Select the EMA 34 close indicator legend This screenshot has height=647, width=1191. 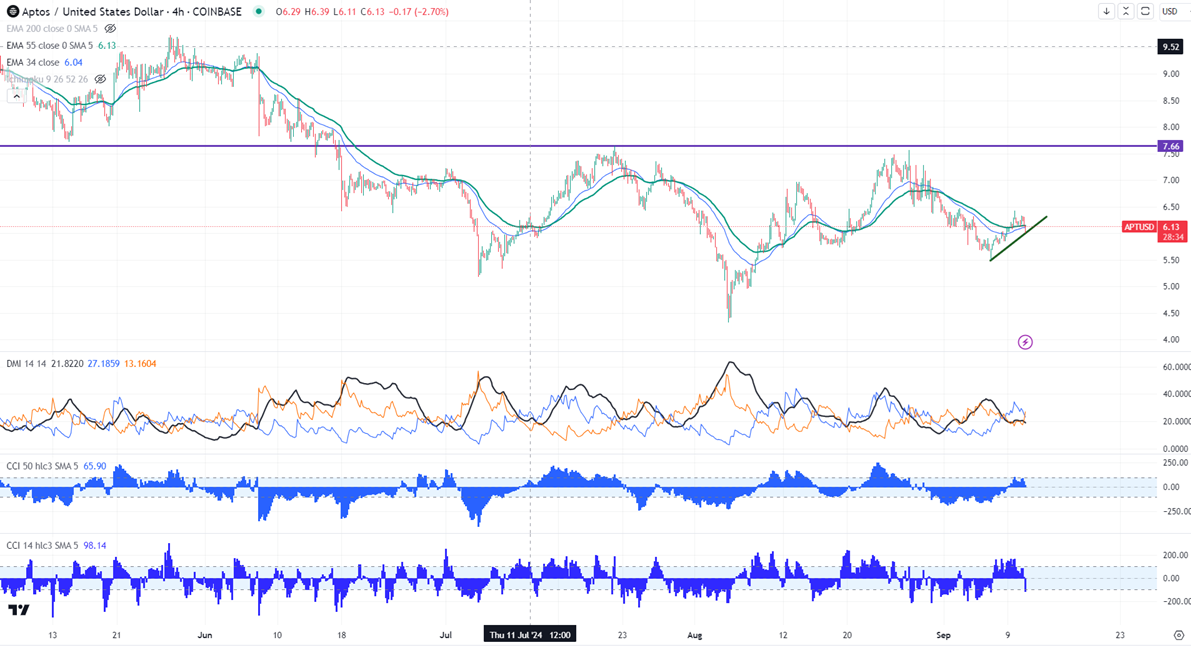point(33,62)
